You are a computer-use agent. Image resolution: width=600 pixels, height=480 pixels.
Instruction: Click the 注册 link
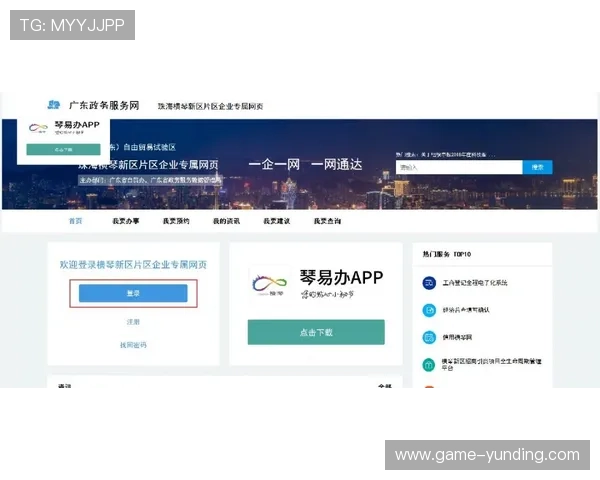(x=133, y=322)
